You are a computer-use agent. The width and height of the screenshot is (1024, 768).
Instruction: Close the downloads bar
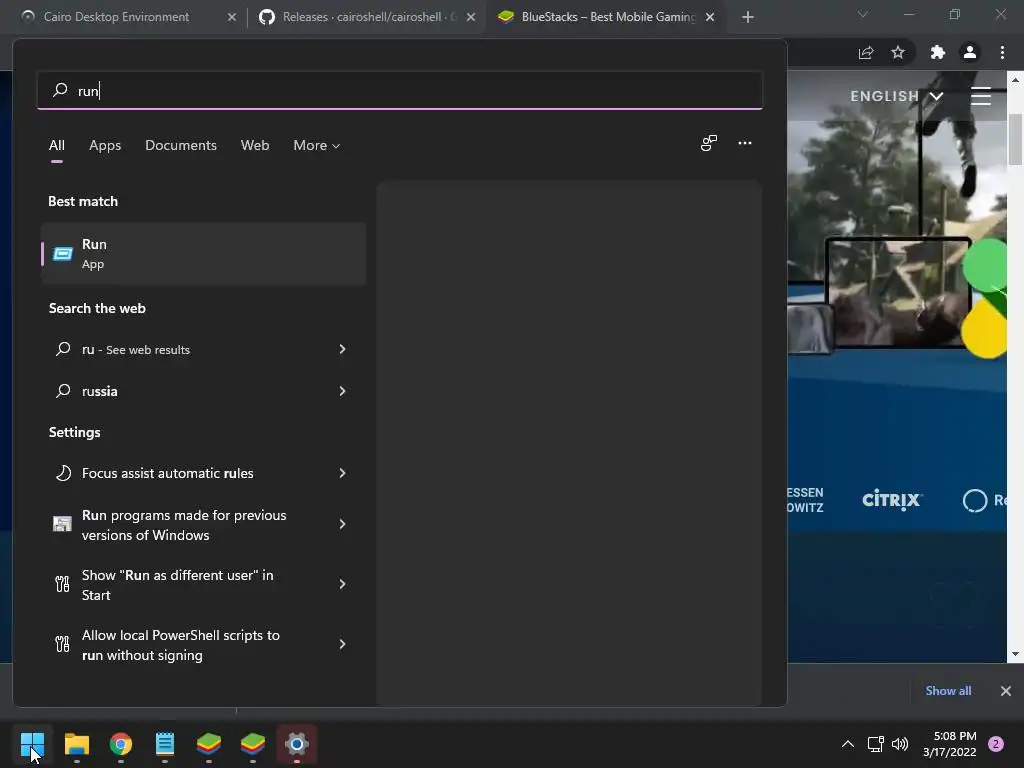click(1006, 691)
